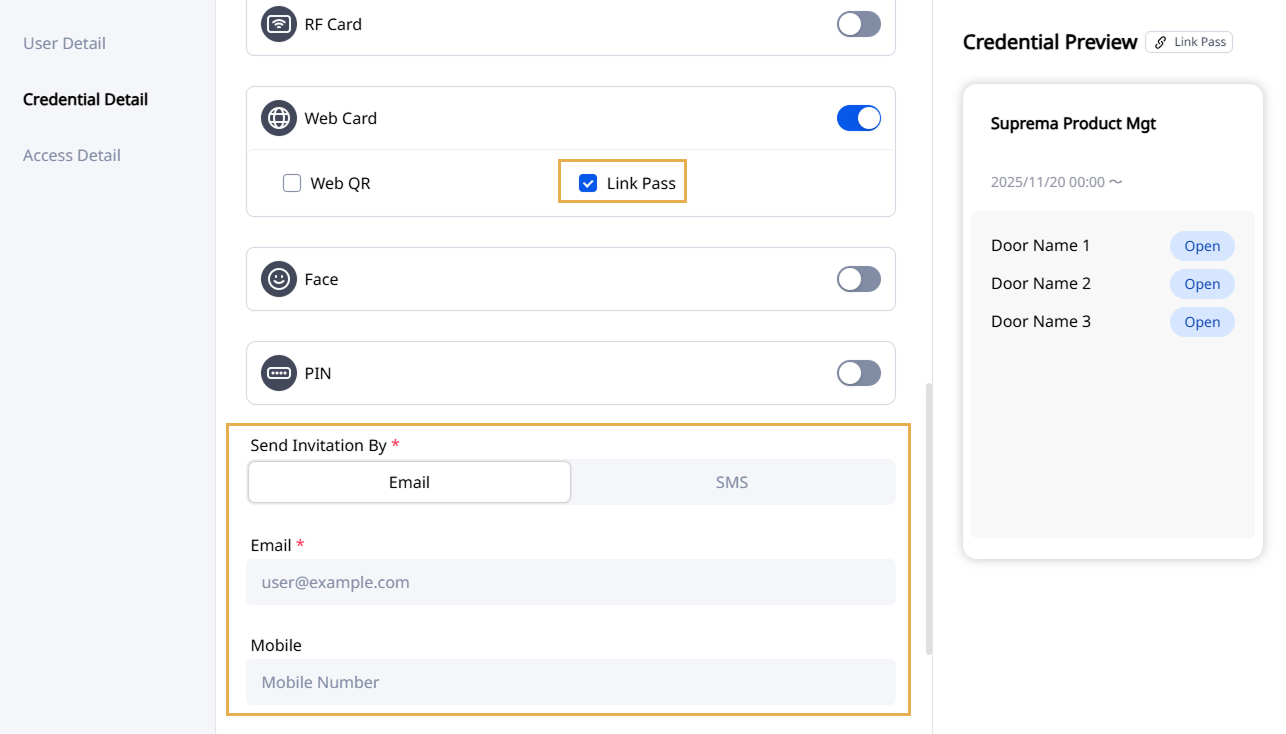Viewport: 1286px width, 734px height.
Task: Check the Web QR checkbox
Action: click(292, 183)
